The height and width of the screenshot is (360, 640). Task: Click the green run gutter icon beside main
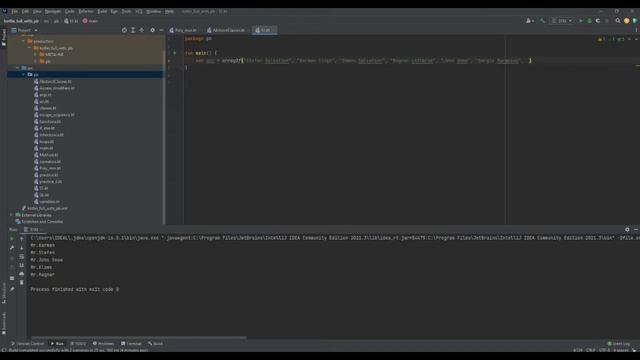(175, 53)
